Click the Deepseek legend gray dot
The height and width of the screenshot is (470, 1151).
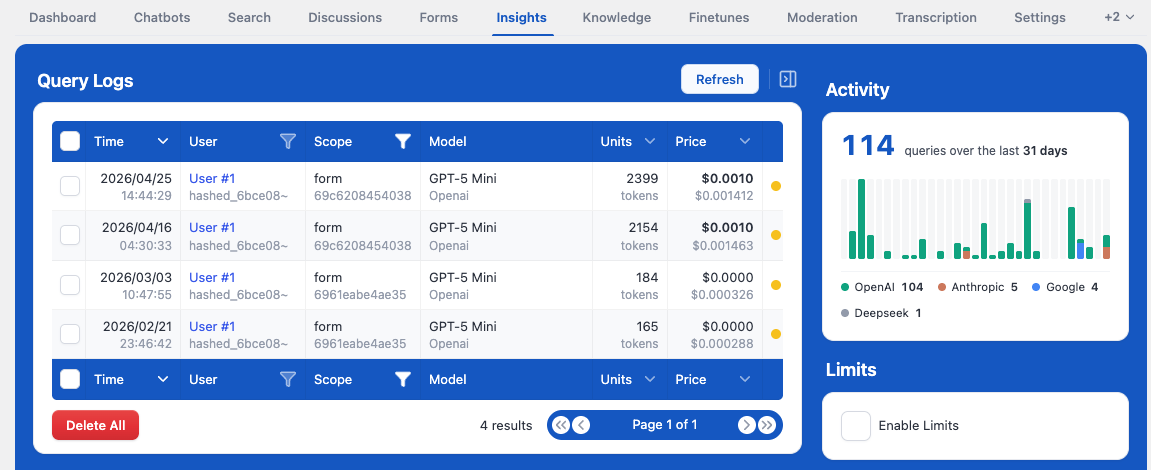[x=846, y=314]
